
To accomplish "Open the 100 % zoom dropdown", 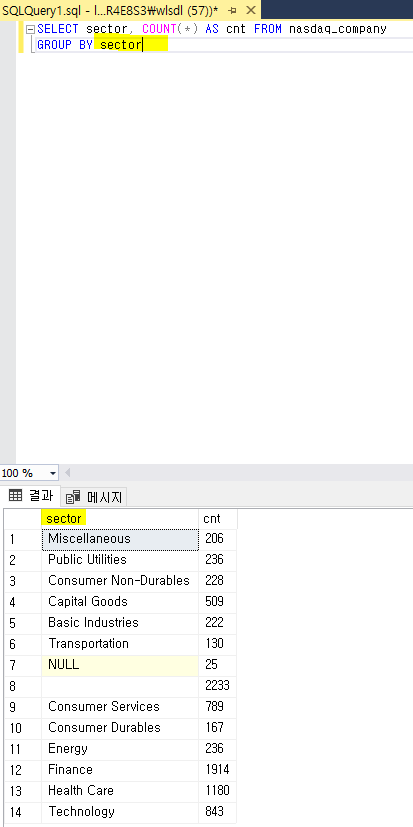I will 52,473.
